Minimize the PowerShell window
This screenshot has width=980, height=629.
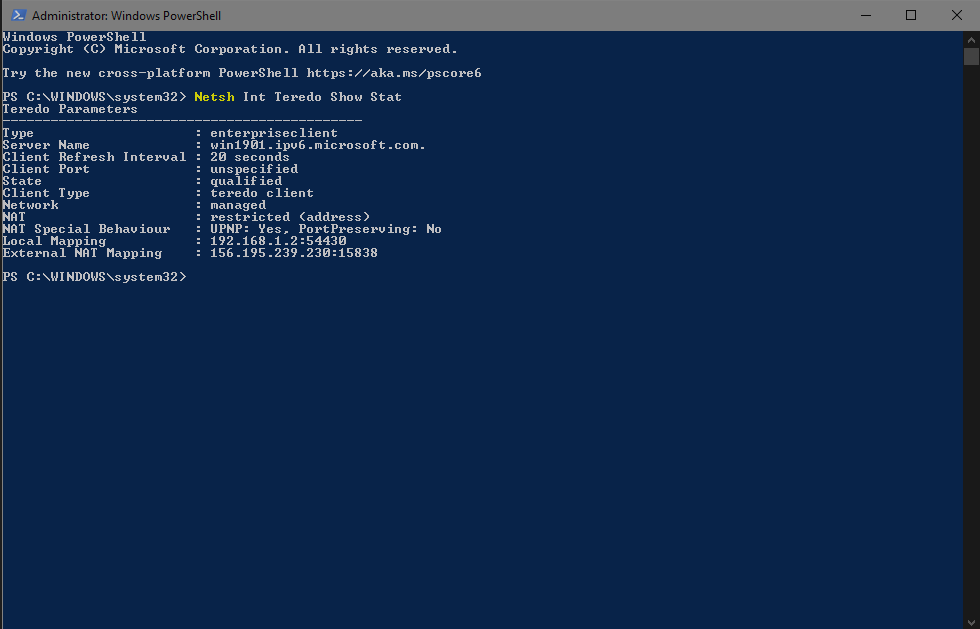coord(866,15)
